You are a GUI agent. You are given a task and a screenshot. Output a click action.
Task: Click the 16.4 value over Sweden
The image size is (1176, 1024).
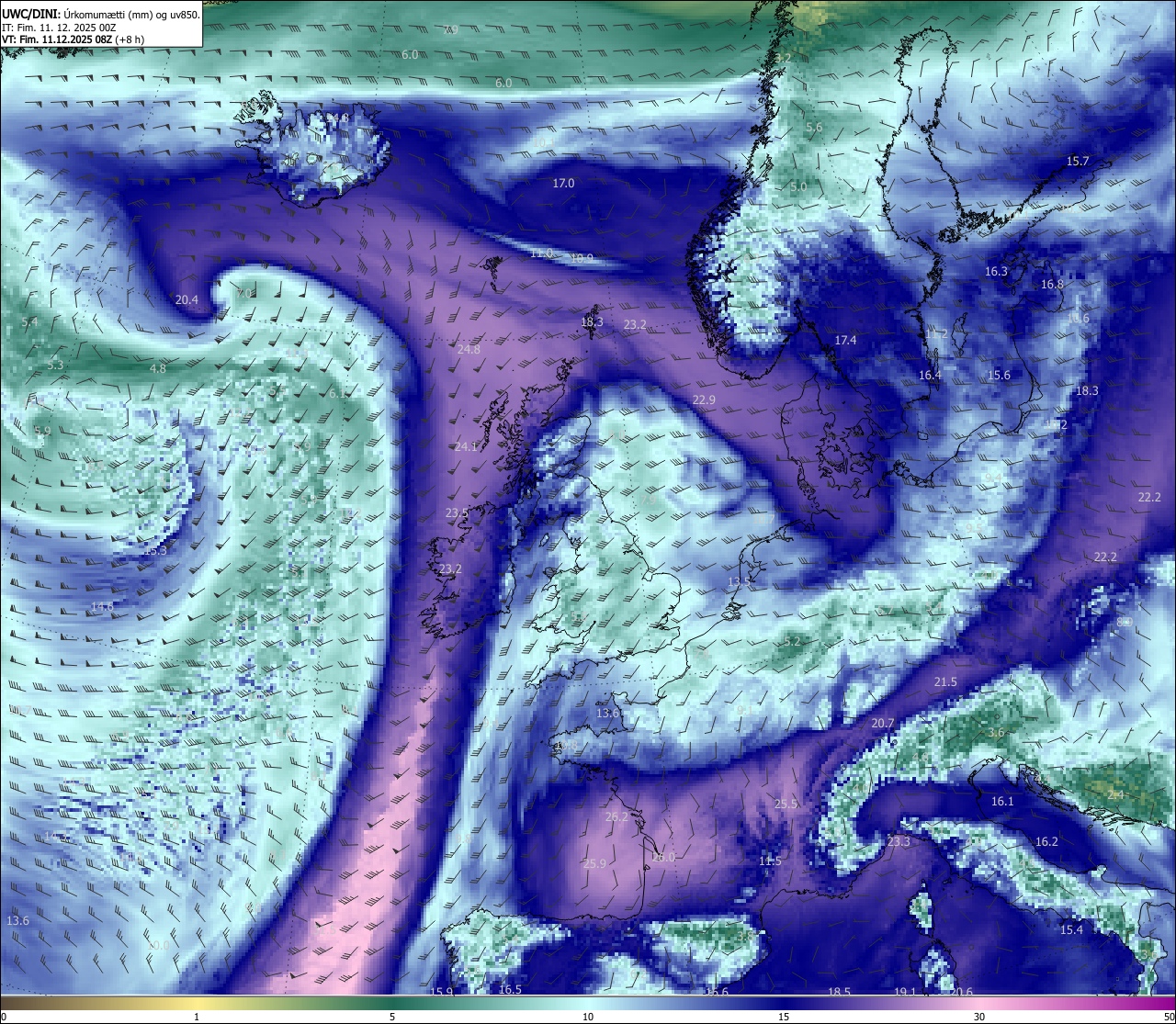[x=930, y=375]
